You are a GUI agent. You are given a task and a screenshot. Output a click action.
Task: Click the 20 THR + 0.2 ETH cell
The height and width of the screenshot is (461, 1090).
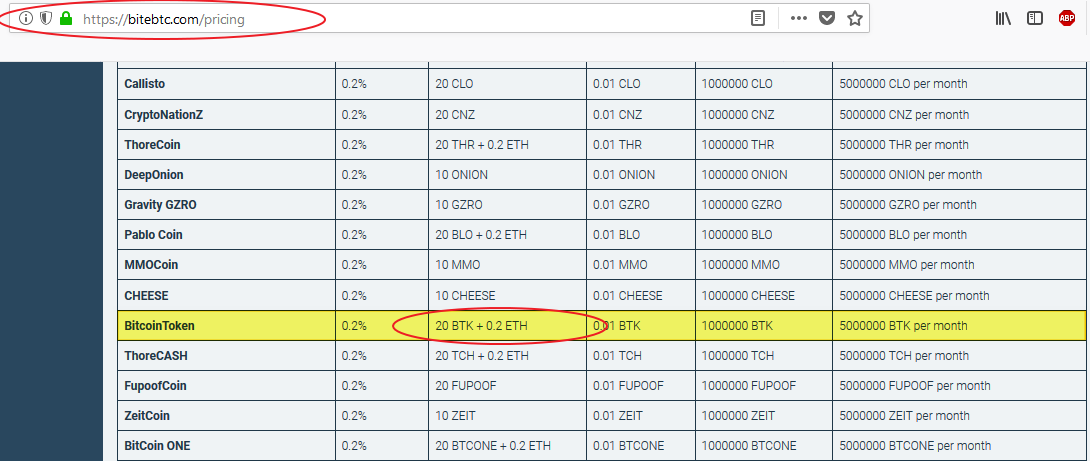(507, 145)
